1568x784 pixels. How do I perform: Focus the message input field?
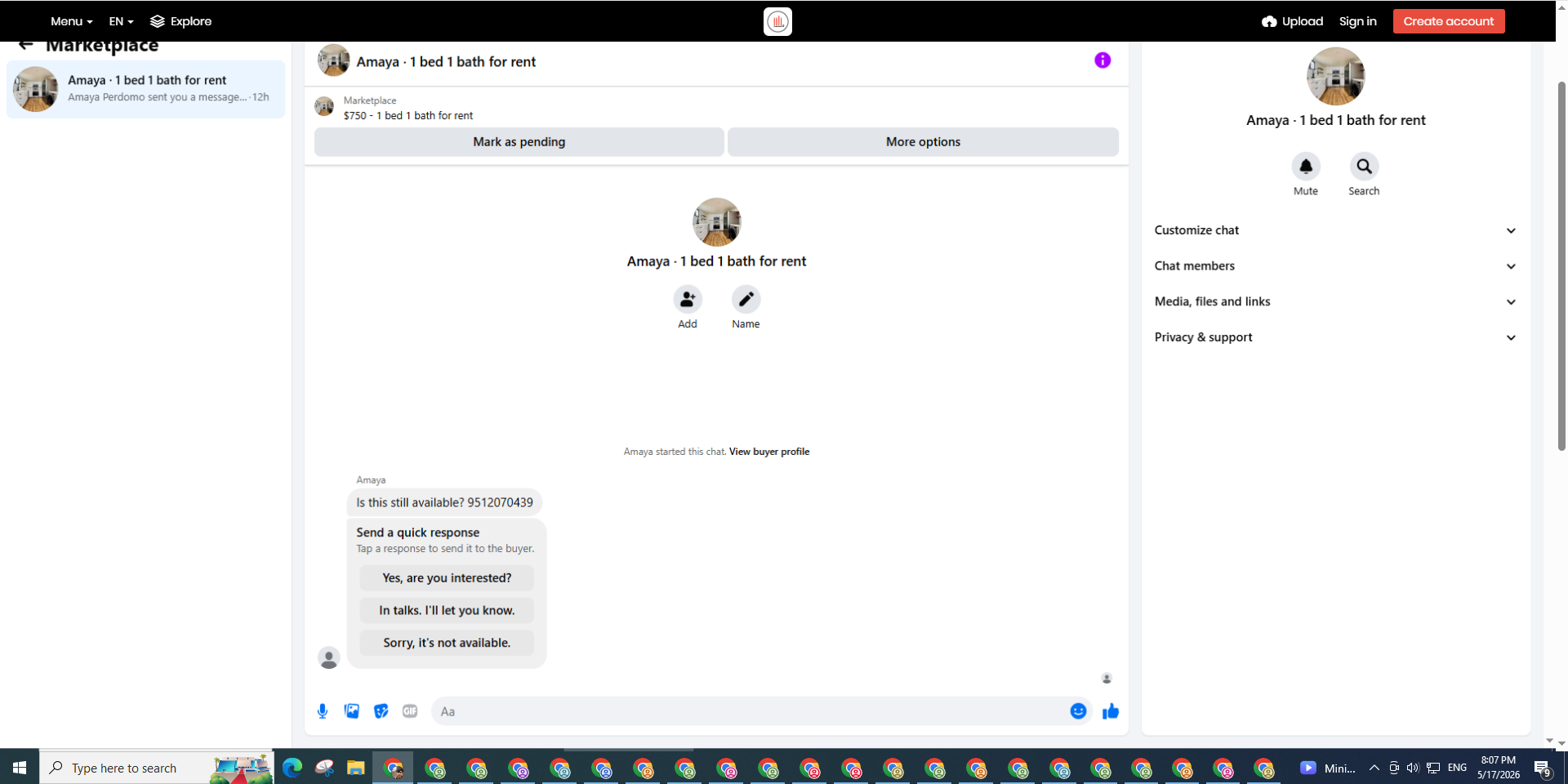click(x=749, y=711)
